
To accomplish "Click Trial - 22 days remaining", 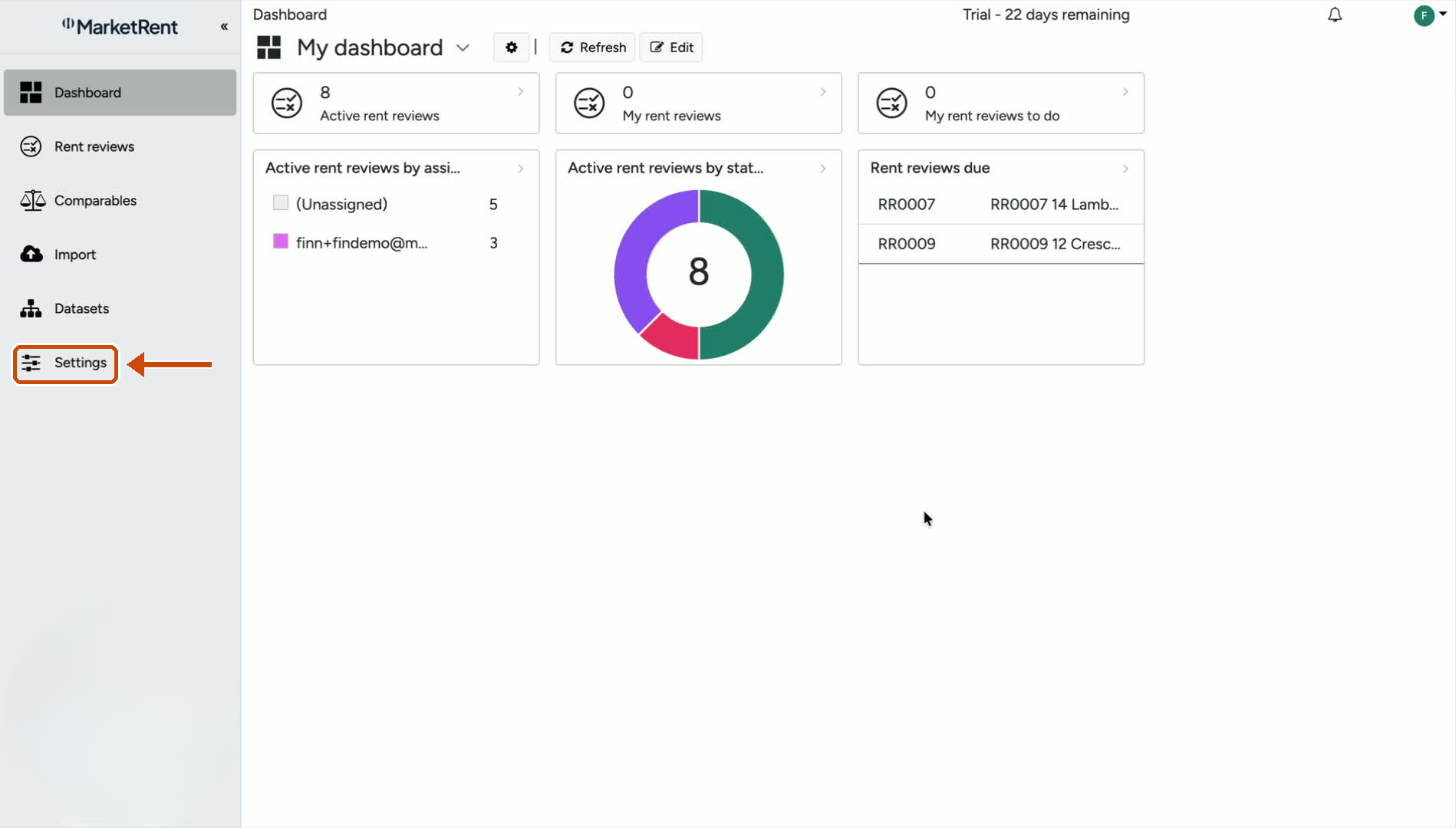I will [x=1046, y=15].
